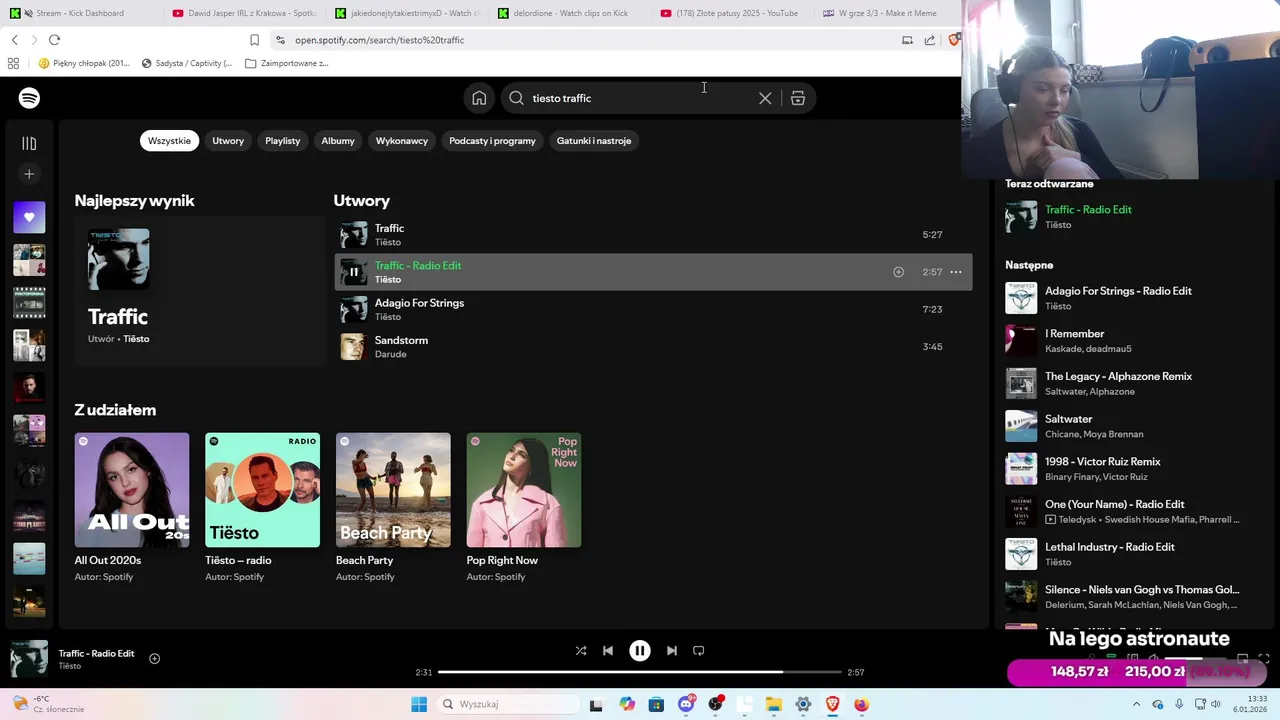
Task: Expand Your Library in the sidebar
Action: 29,143
